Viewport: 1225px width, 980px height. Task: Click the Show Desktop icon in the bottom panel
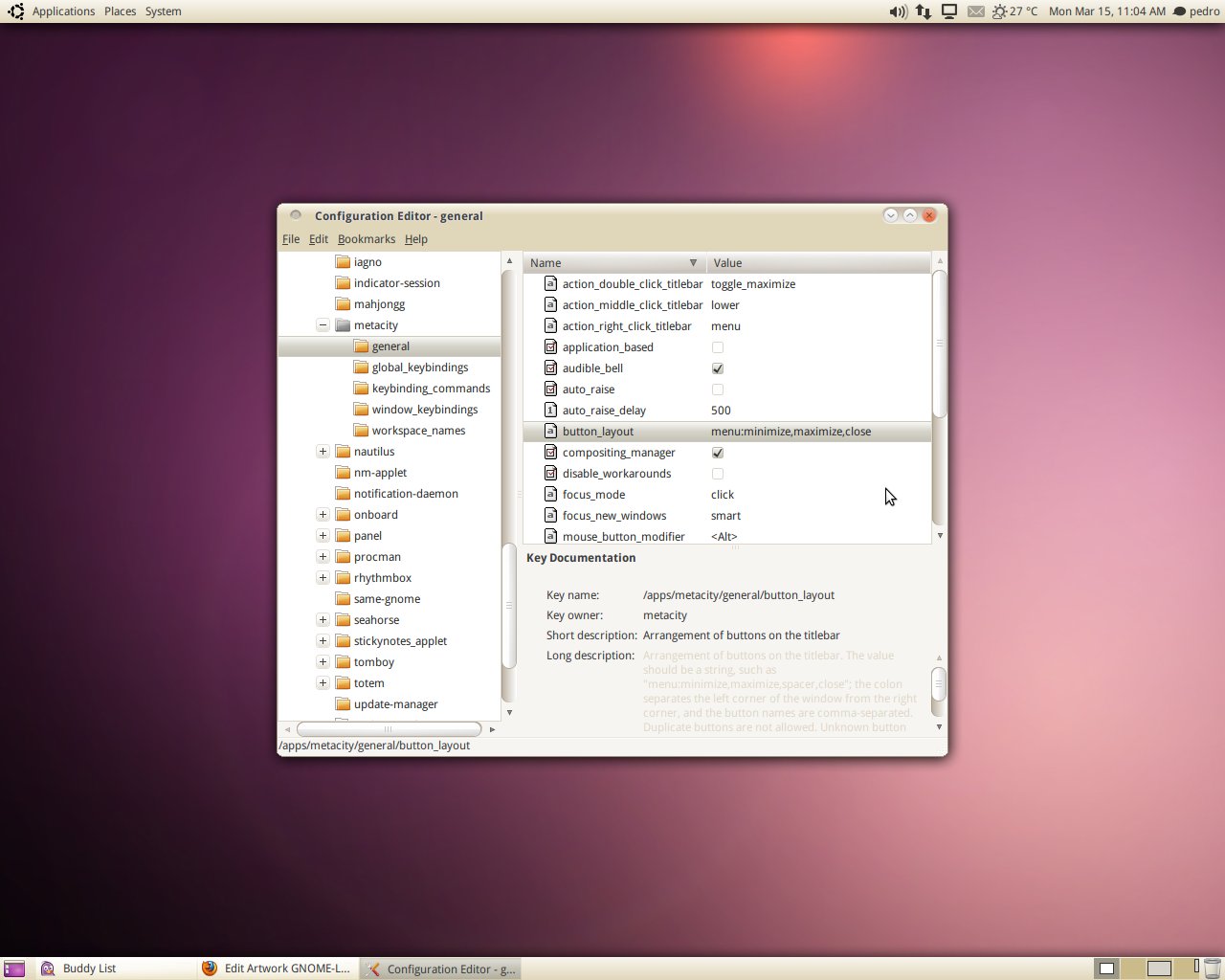tap(14, 969)
